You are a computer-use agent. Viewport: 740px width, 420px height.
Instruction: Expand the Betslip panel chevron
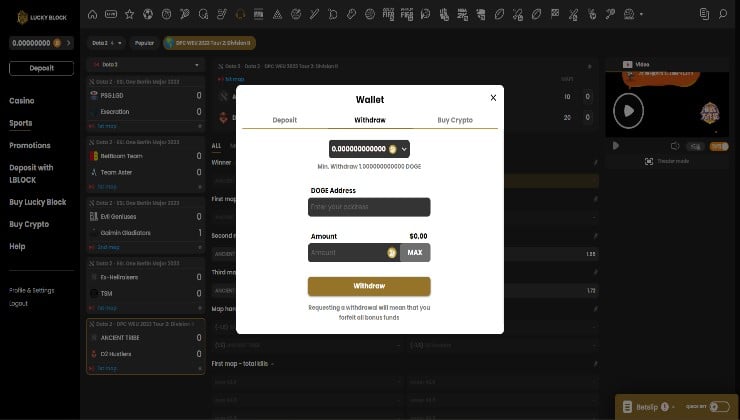(x=674, y=407)
